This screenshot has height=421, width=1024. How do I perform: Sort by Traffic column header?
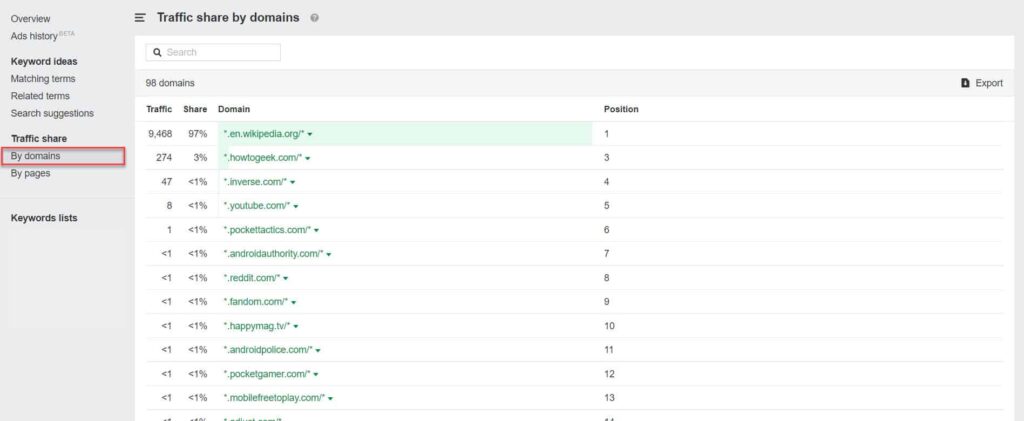[x=159, y=109]
